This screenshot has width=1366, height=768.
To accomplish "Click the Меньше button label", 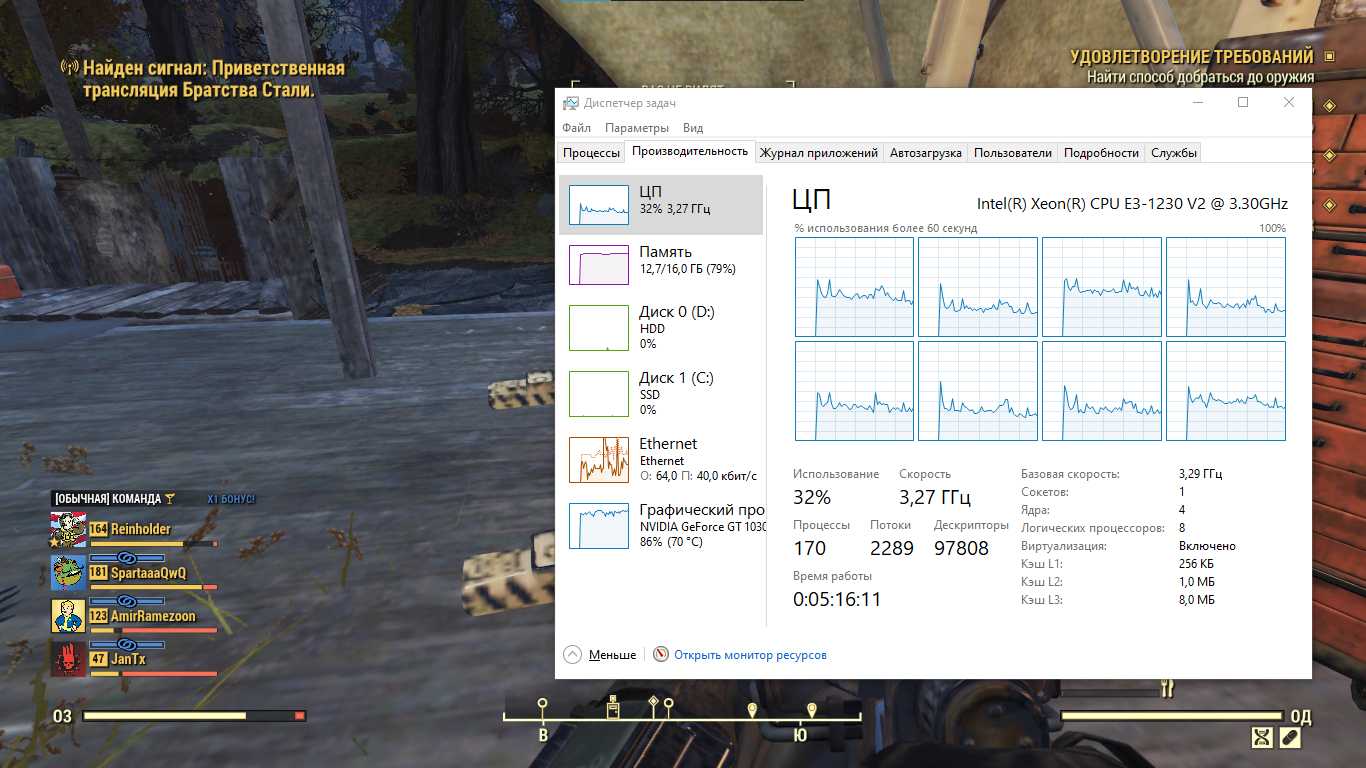I will point(612,655).
